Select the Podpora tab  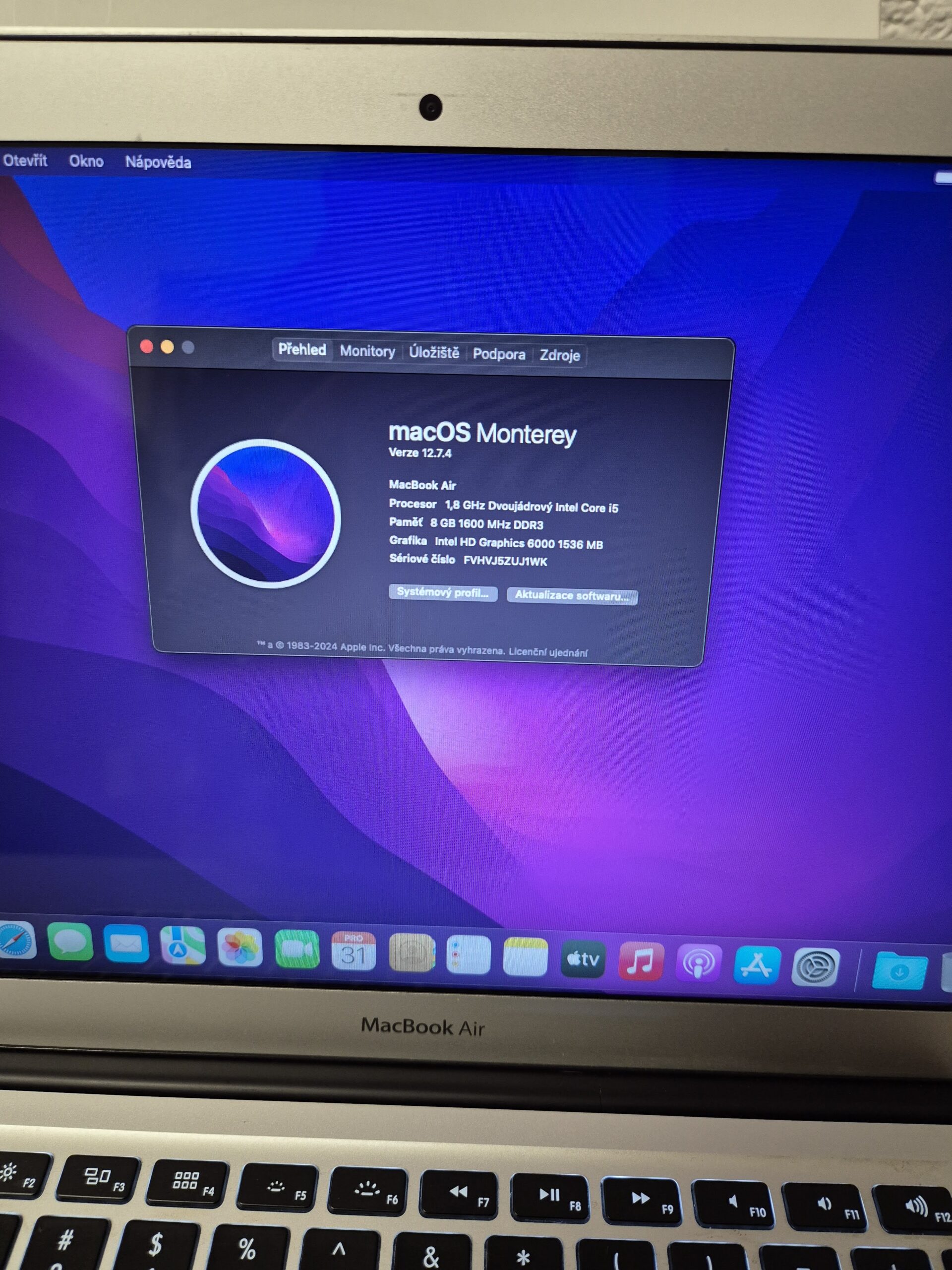pos(499,354)
